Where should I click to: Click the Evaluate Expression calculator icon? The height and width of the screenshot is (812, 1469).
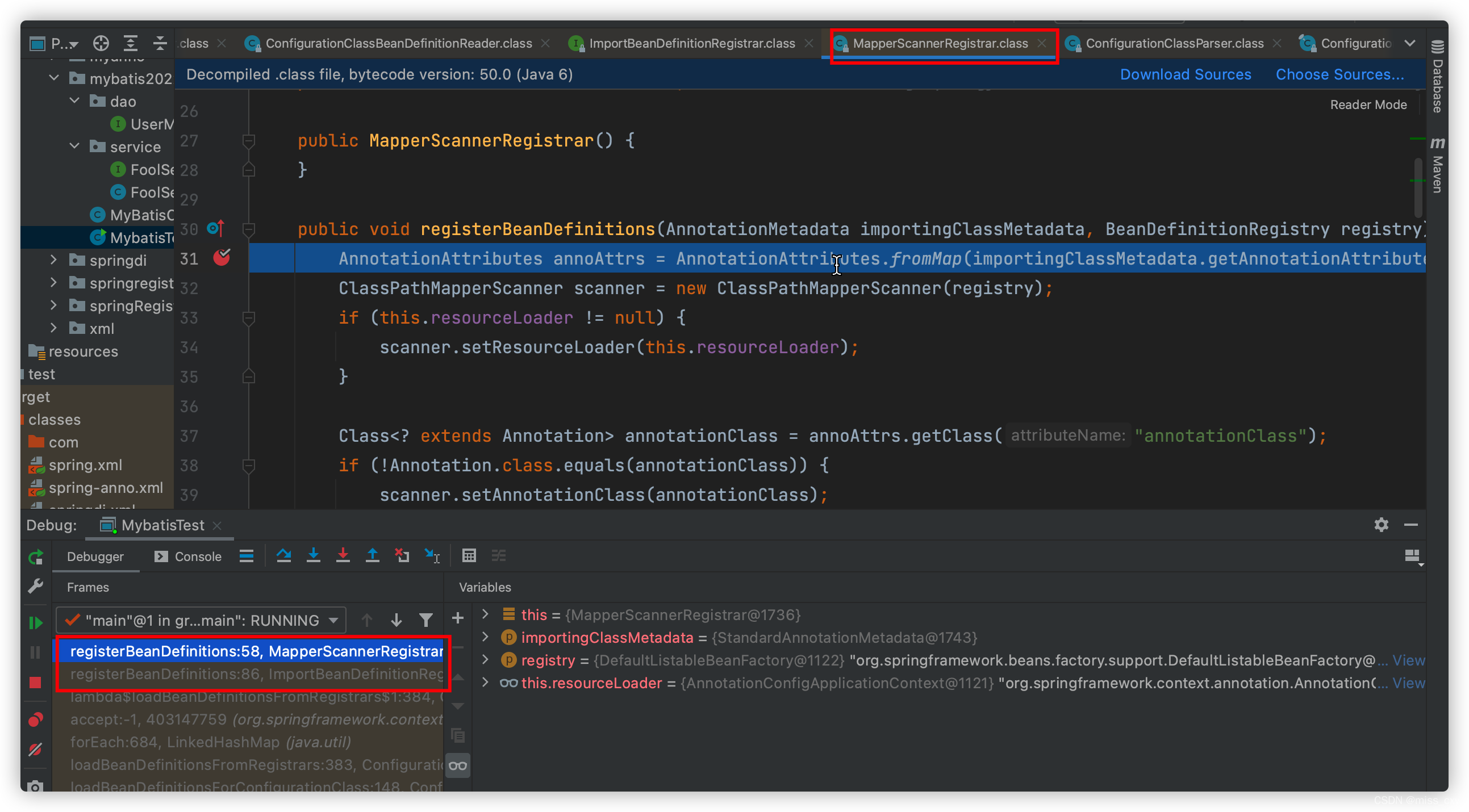pos(469,555)
